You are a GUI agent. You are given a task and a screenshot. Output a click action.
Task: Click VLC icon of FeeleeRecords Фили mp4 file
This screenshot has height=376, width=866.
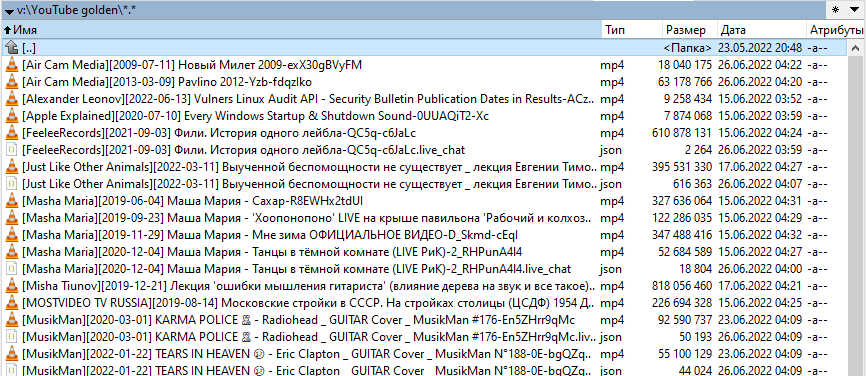tap(11, 133)
